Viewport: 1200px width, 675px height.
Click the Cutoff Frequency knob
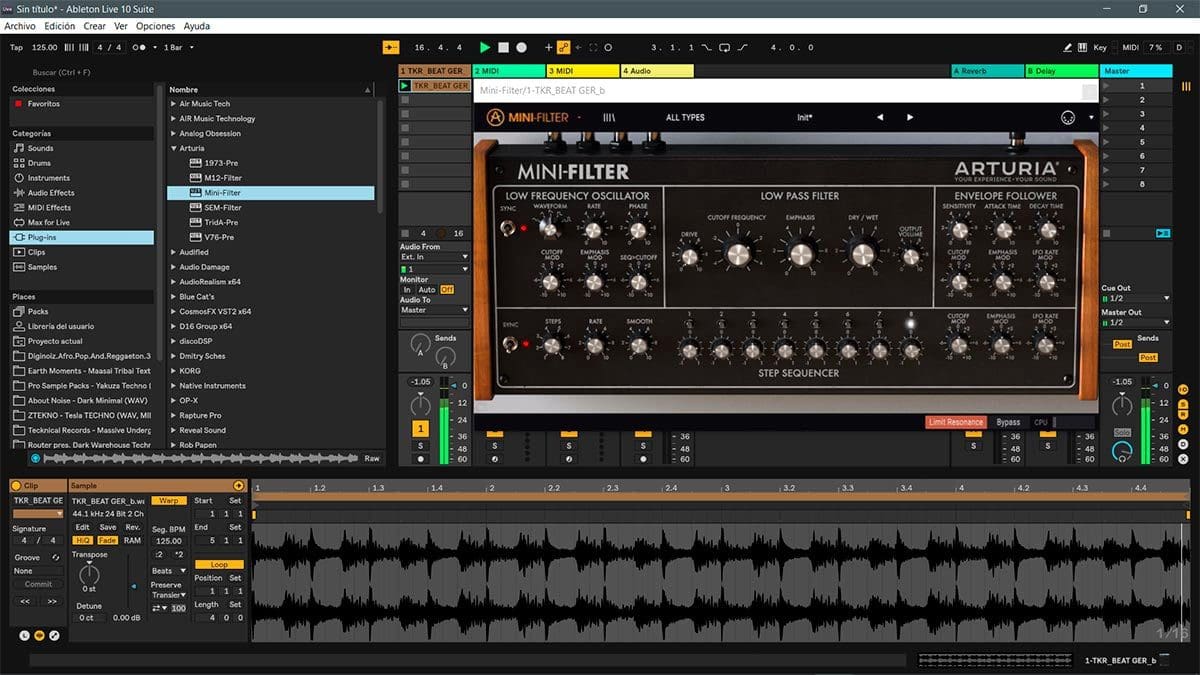click(737, 254)
